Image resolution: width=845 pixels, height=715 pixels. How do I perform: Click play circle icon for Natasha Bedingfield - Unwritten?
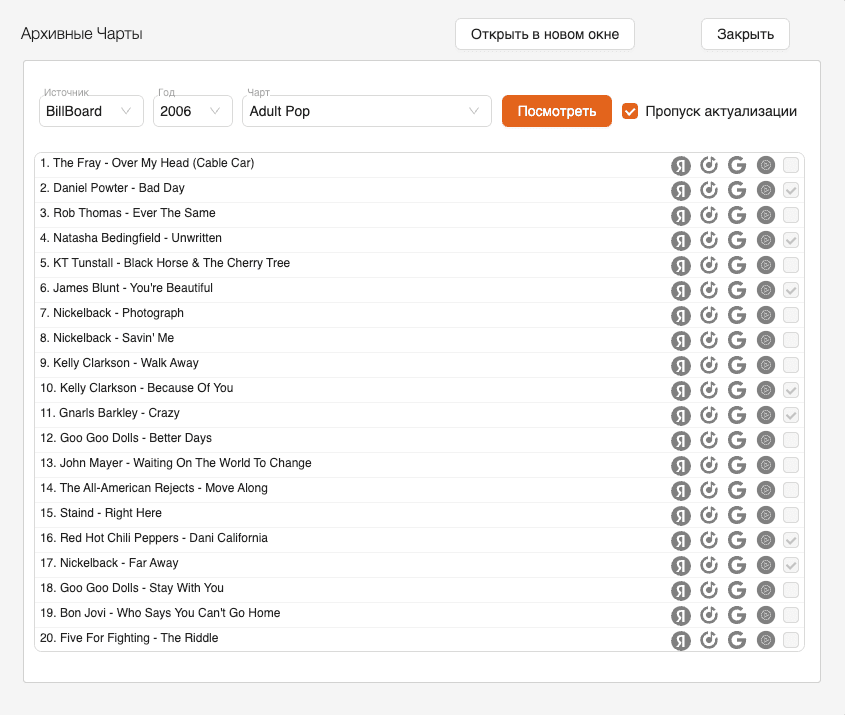click(765, 240)
